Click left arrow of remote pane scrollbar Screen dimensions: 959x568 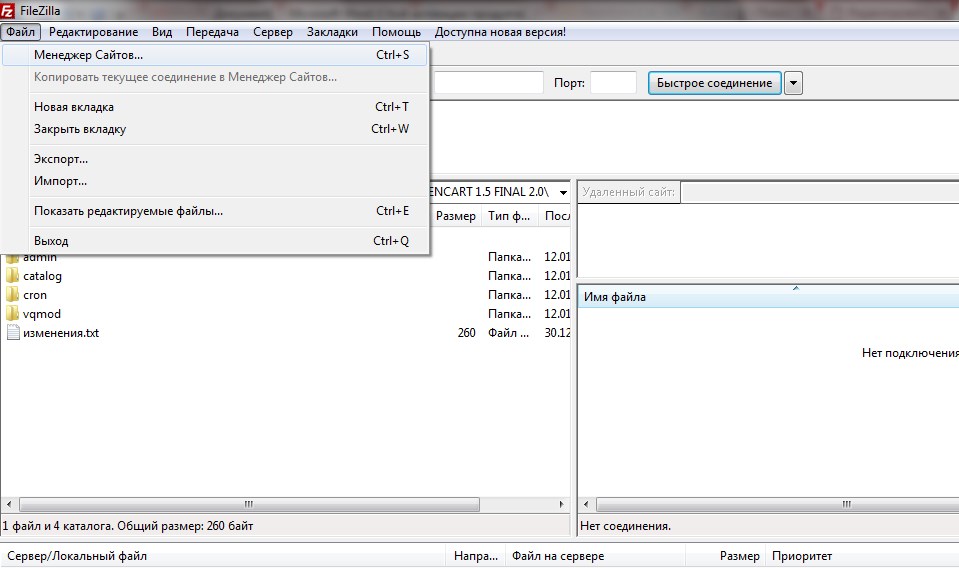[586, 504]
